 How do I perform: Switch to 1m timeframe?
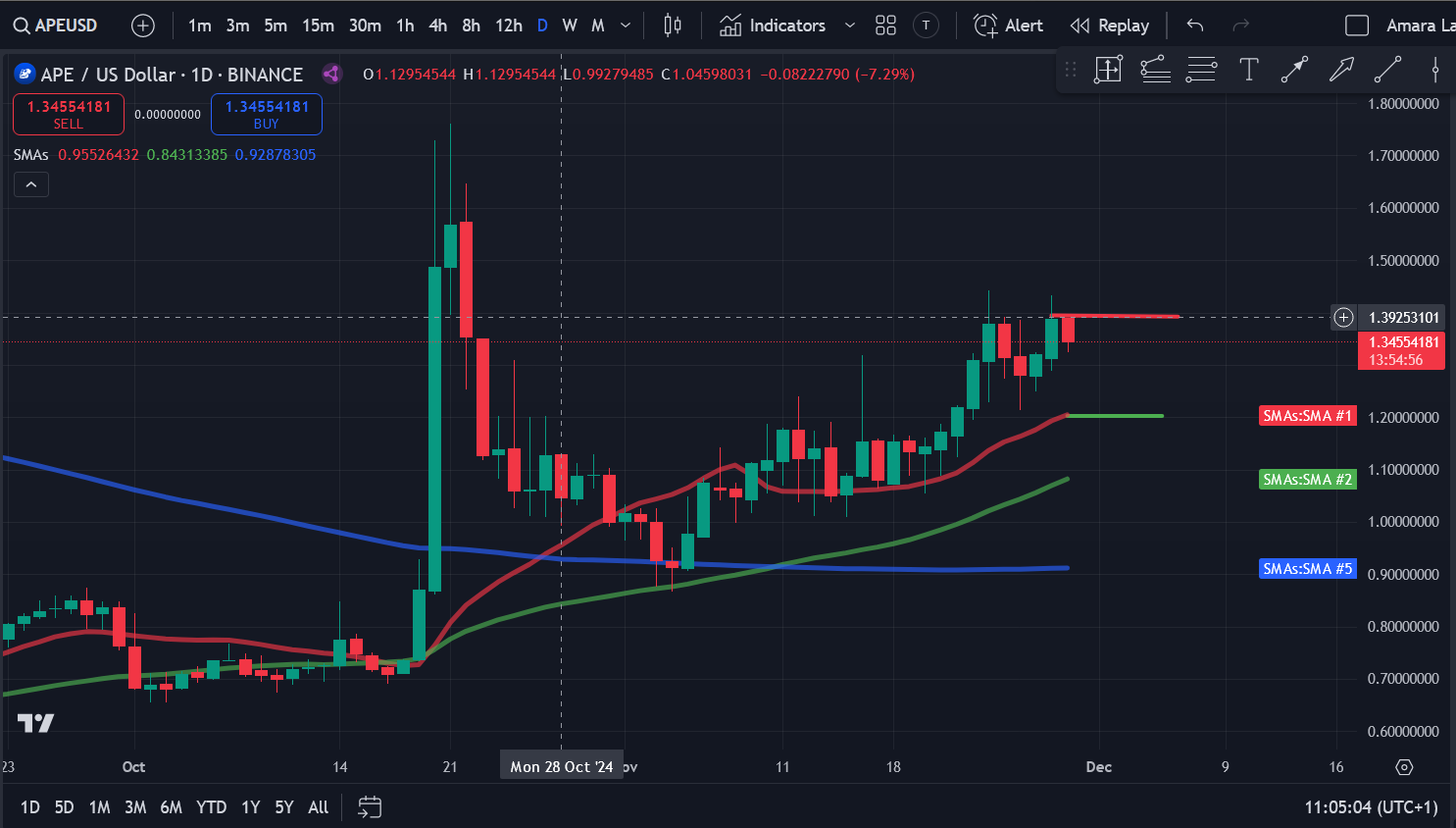[200, 26]
